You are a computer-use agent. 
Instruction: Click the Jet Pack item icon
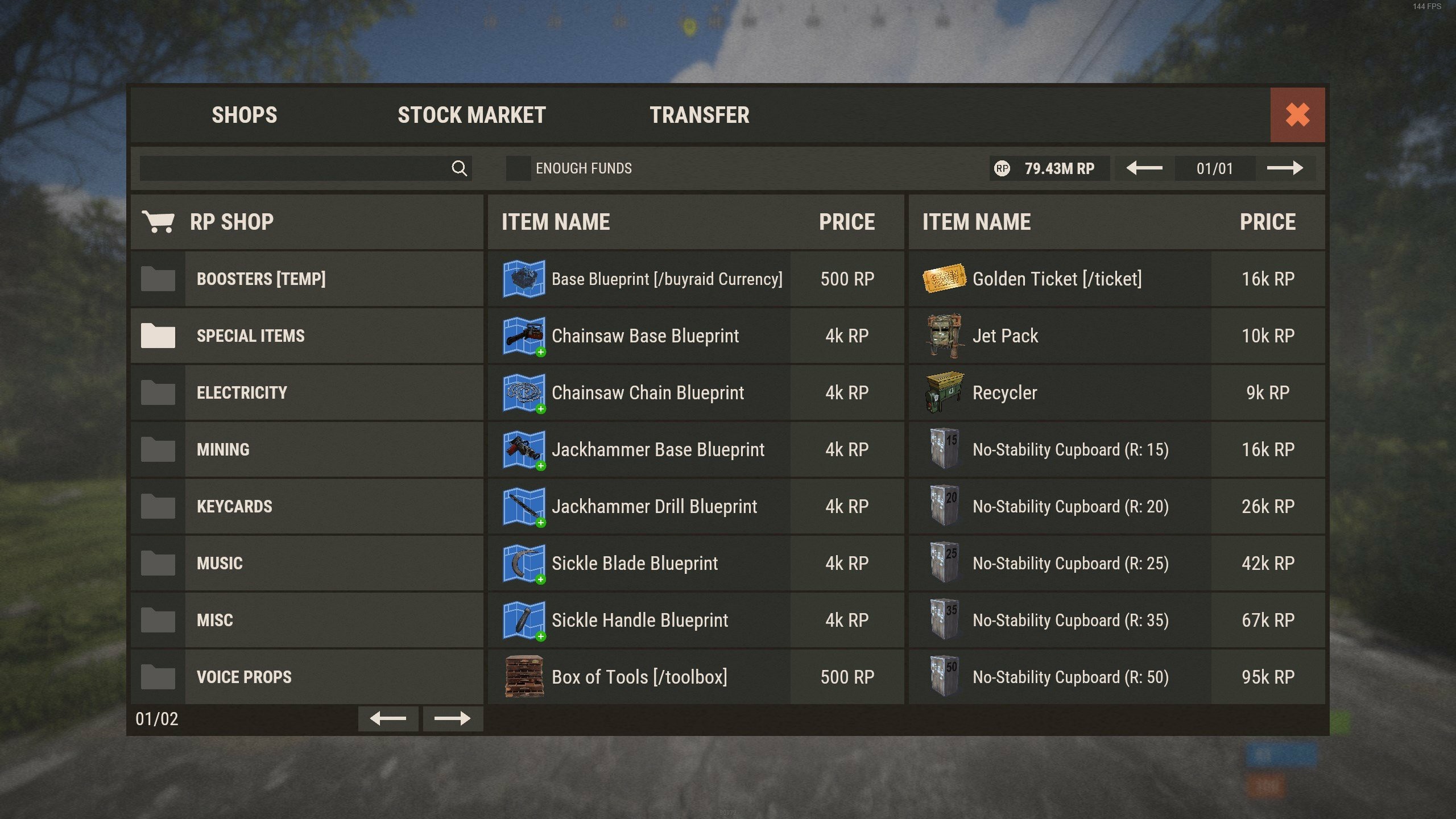(944, 336)
